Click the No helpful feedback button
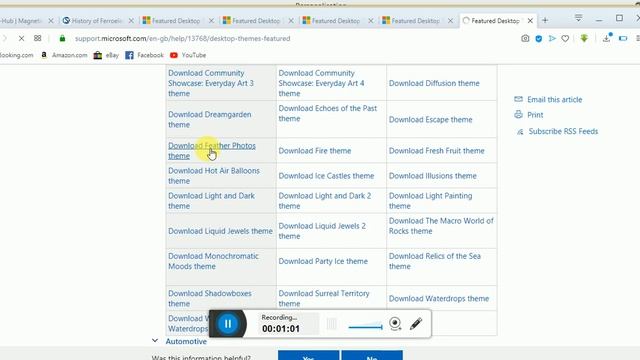This screenshot has height=360, width=640. 372,355
